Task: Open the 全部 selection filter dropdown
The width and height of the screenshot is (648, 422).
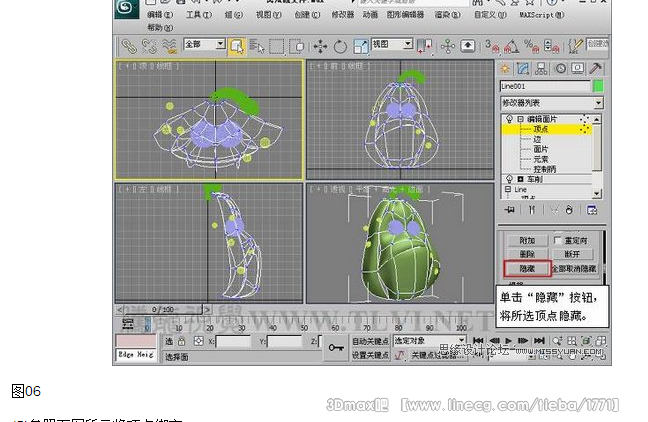Action: (204, 45)
